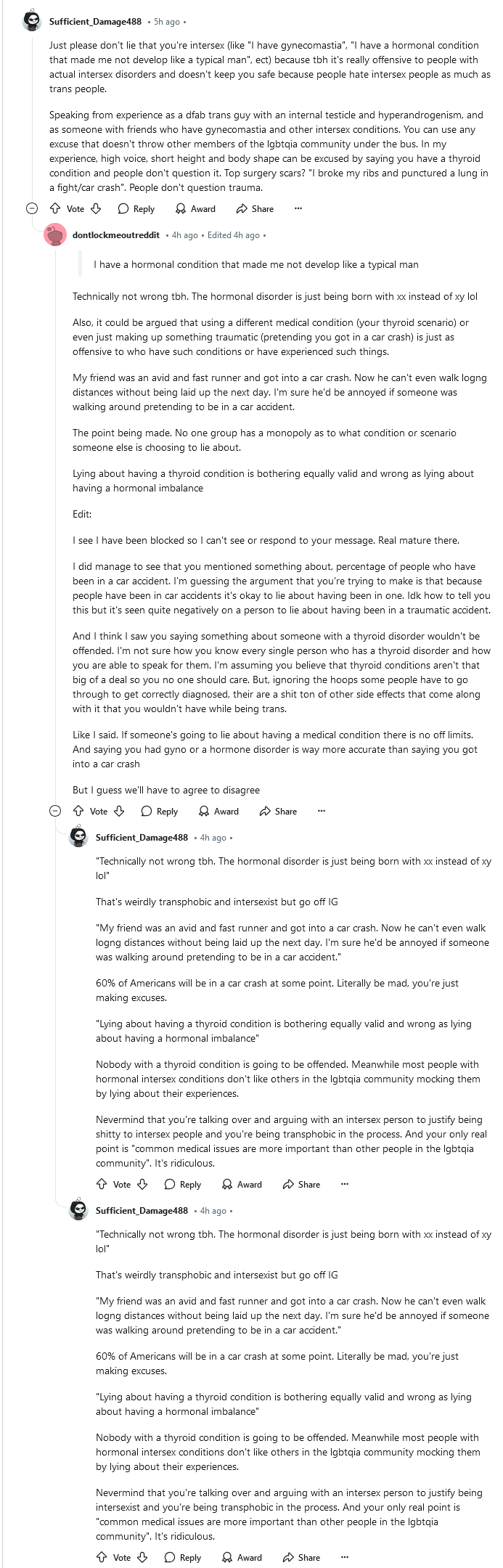Image resolution: width=503 pixels, height=1568 pixels.
Task: Share dontlockmeoutreddit's comment
Action: click(x=278, y=812)
